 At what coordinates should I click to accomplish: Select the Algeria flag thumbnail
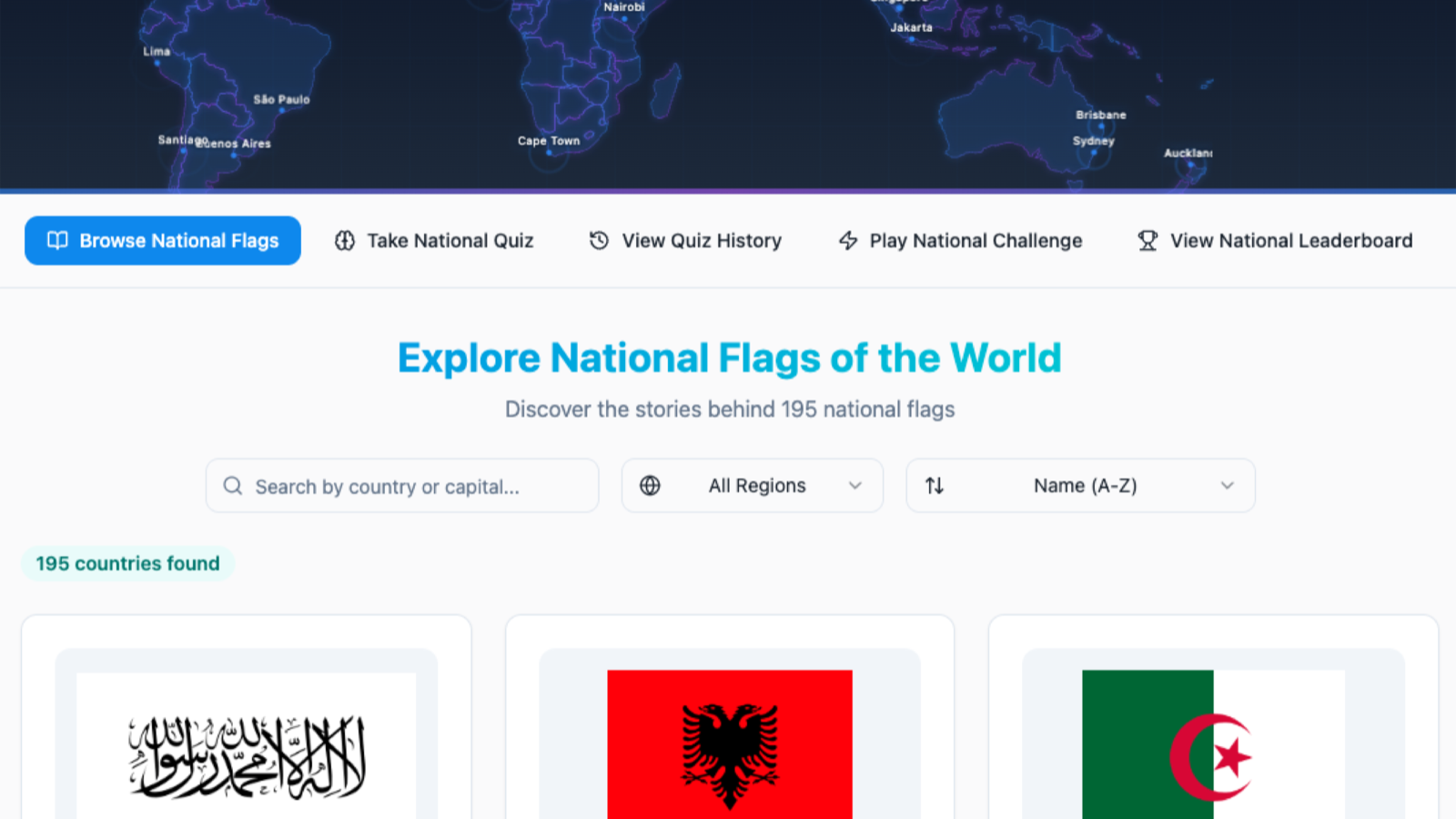tap(1214, 743)
